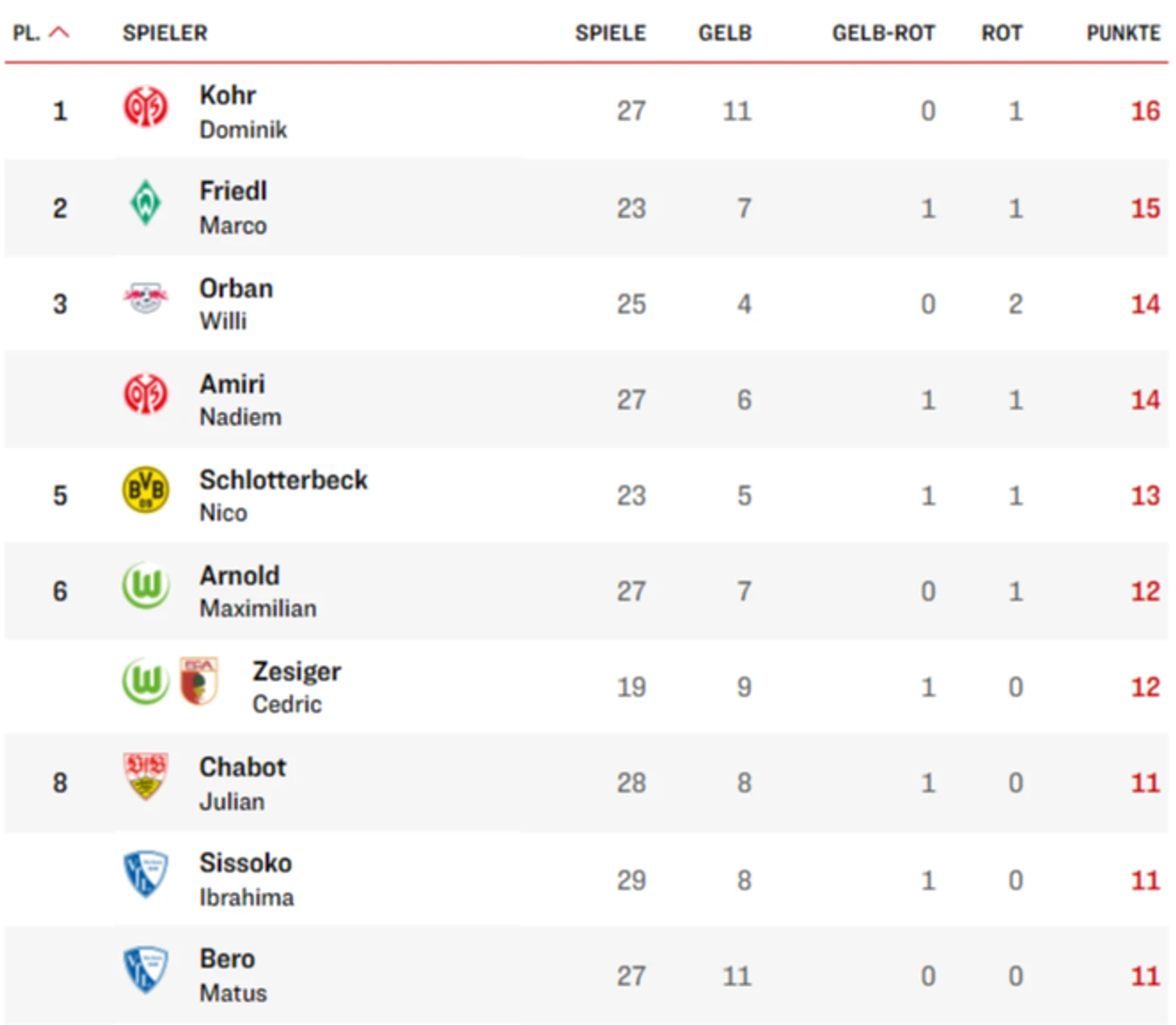Viewport: 1176px width, 1025px height.
Task: Sort by the GELB-ROT column header
Action: pyautogui.click(x=883, y=33)
